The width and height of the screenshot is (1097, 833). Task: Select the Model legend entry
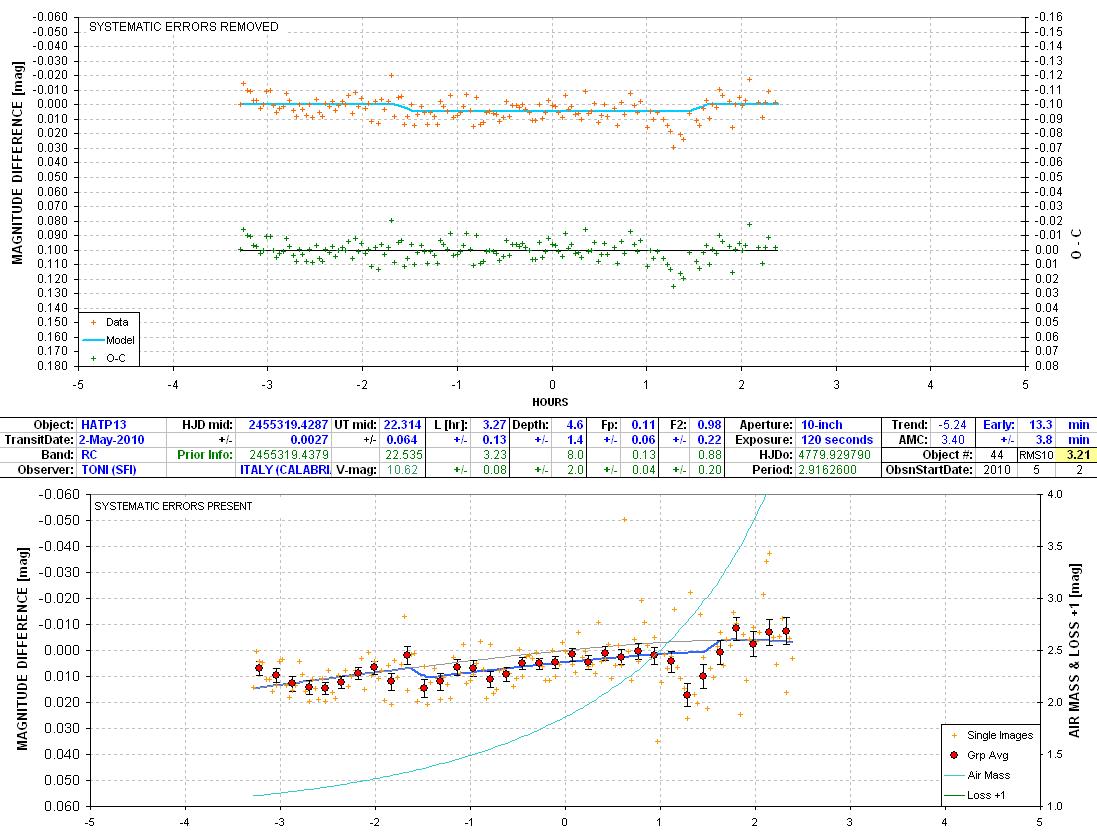tap(109, 340)
